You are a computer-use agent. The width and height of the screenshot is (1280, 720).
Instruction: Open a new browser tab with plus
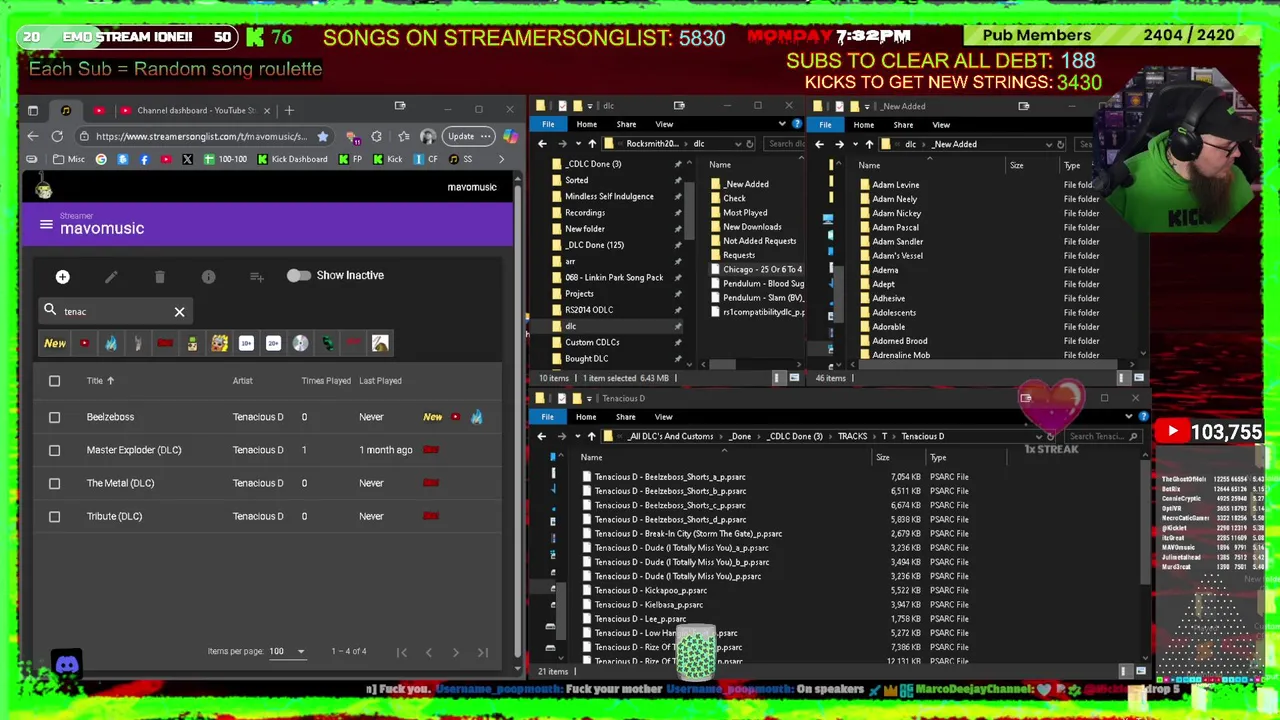pos(289,110)
